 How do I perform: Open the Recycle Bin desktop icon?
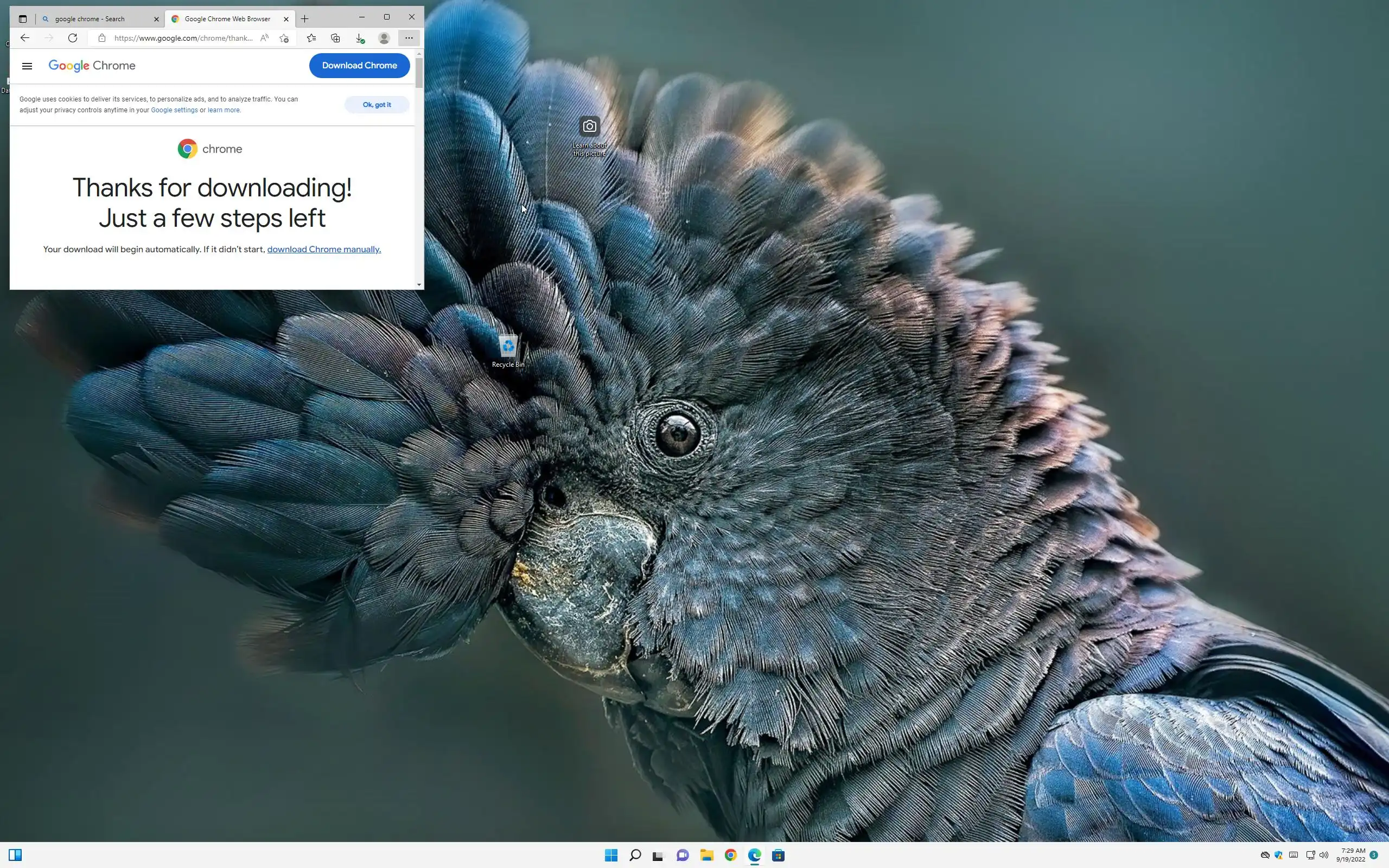coord(508,350)
